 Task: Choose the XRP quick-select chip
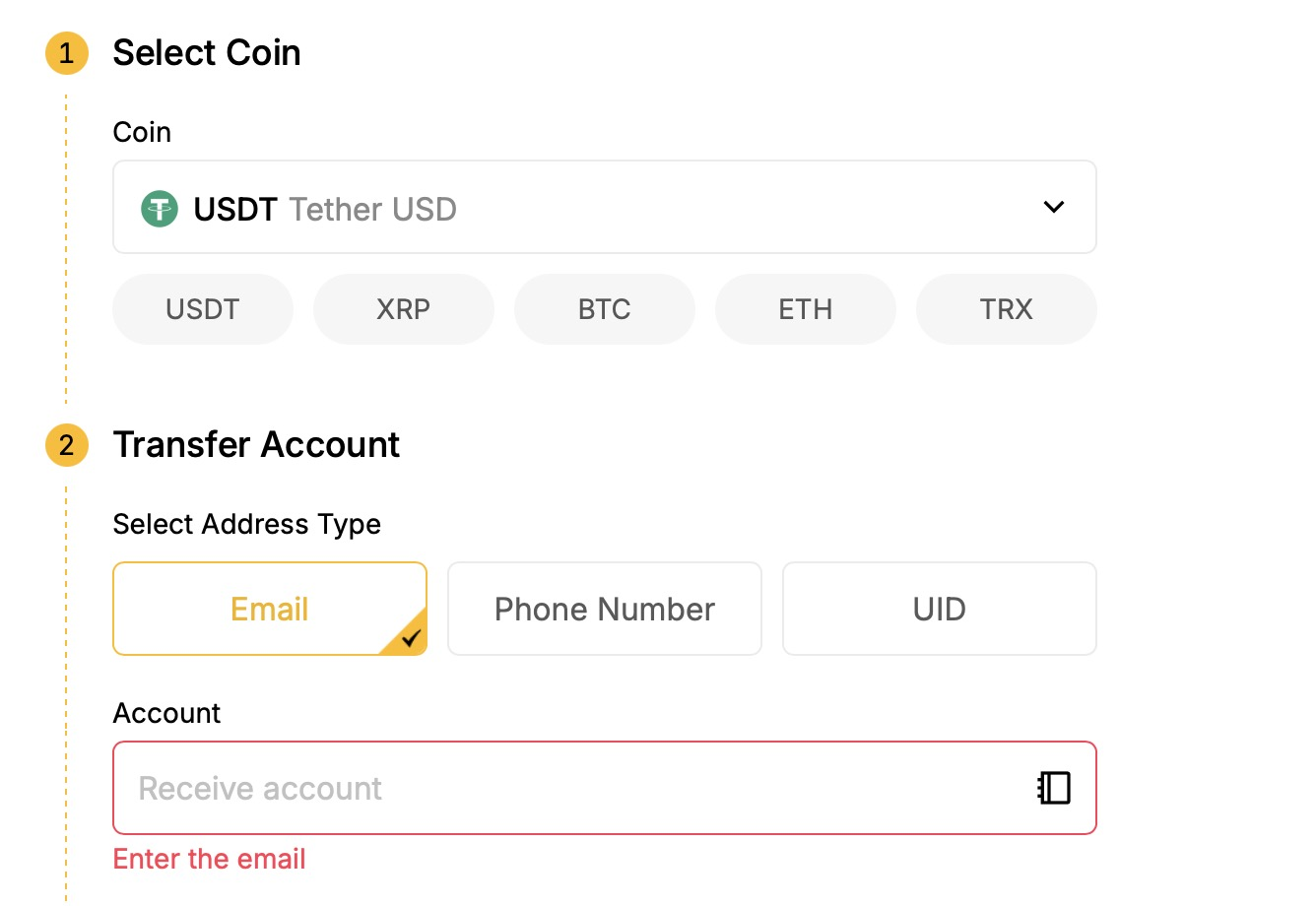(x=404, y=309)
